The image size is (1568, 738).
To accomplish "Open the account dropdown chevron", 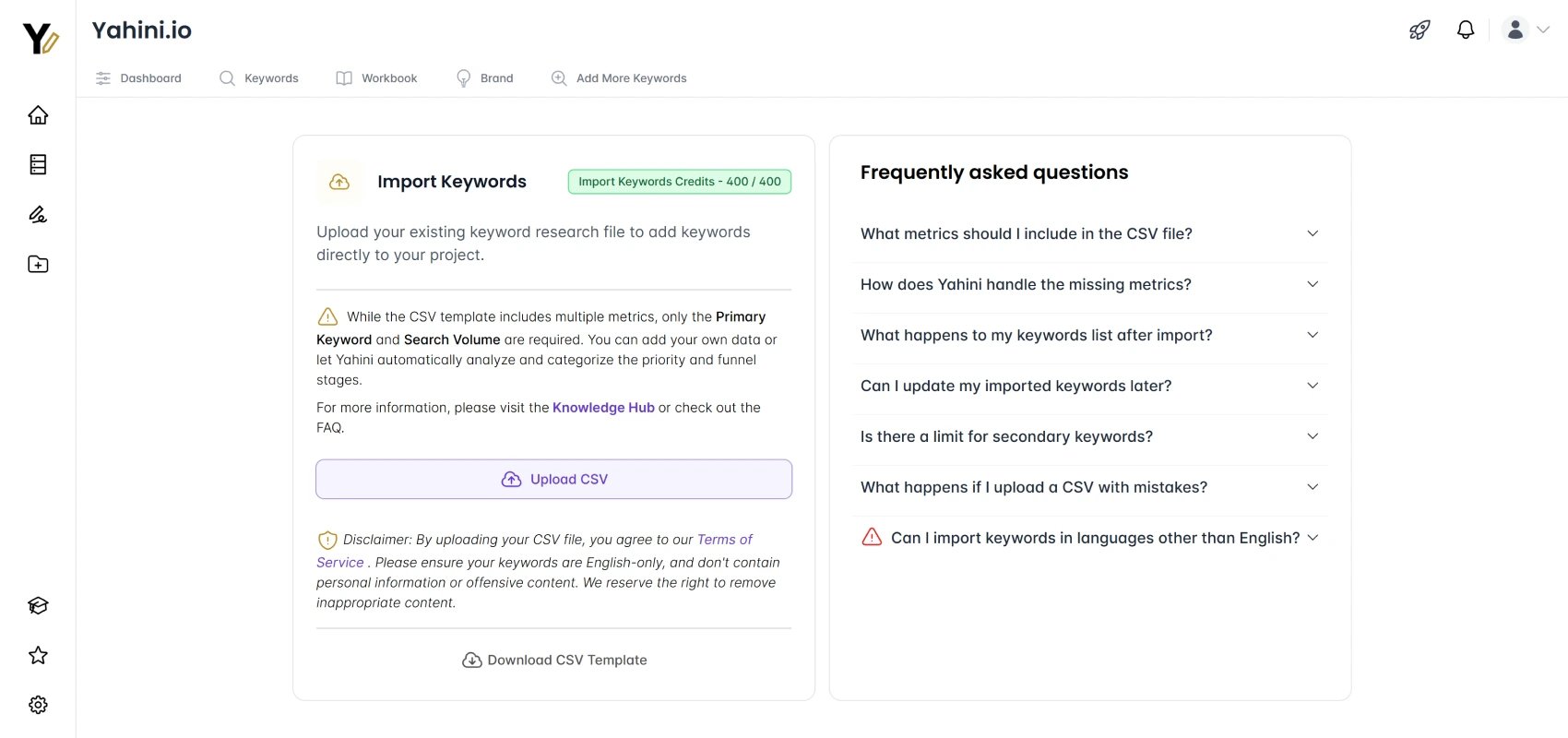I will [1542, 29].
